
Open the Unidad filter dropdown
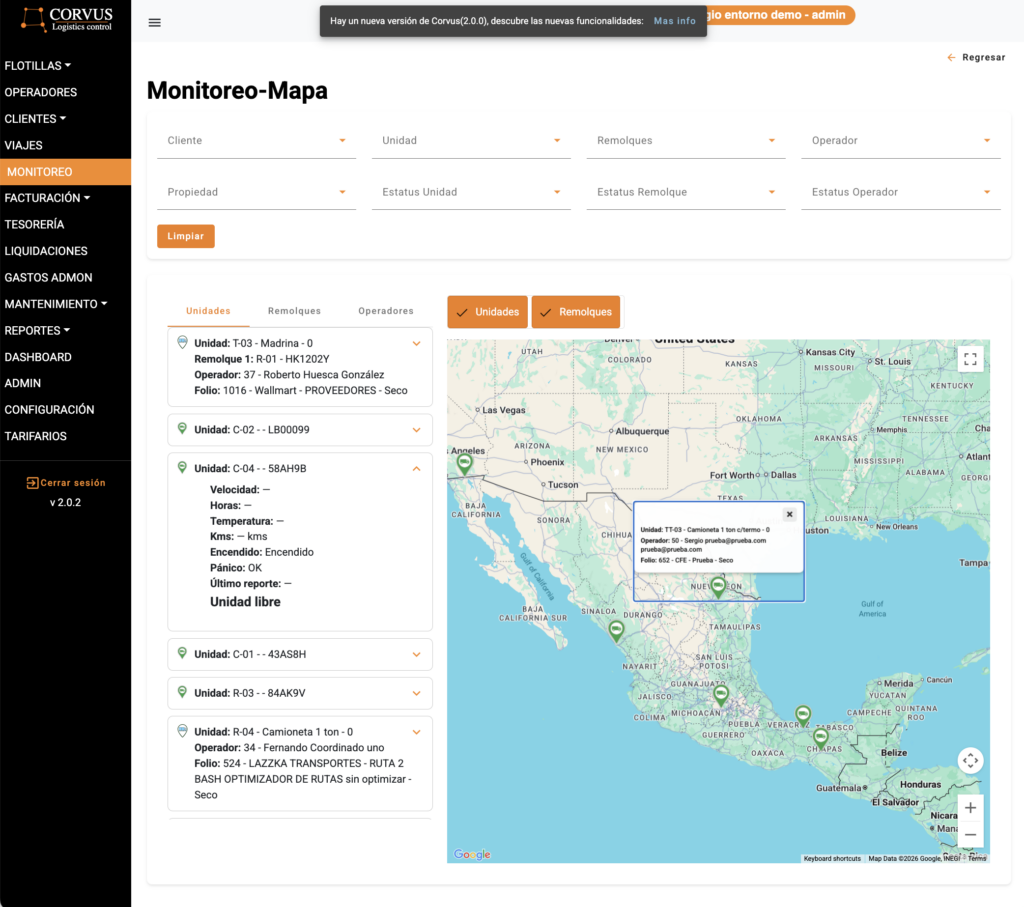coord(471,140)
